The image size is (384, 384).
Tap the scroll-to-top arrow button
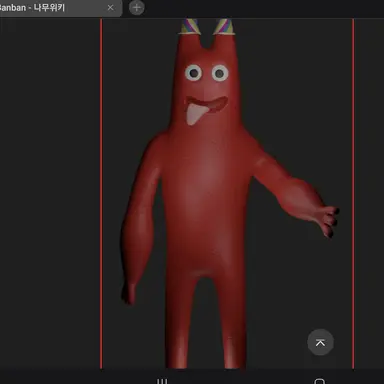[x=320, y=342]
